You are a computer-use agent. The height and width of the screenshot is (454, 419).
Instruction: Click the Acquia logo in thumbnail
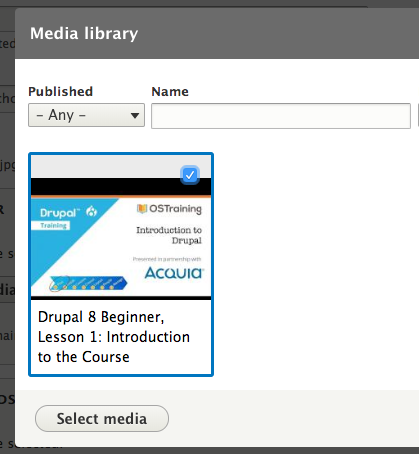pos(174,273)
